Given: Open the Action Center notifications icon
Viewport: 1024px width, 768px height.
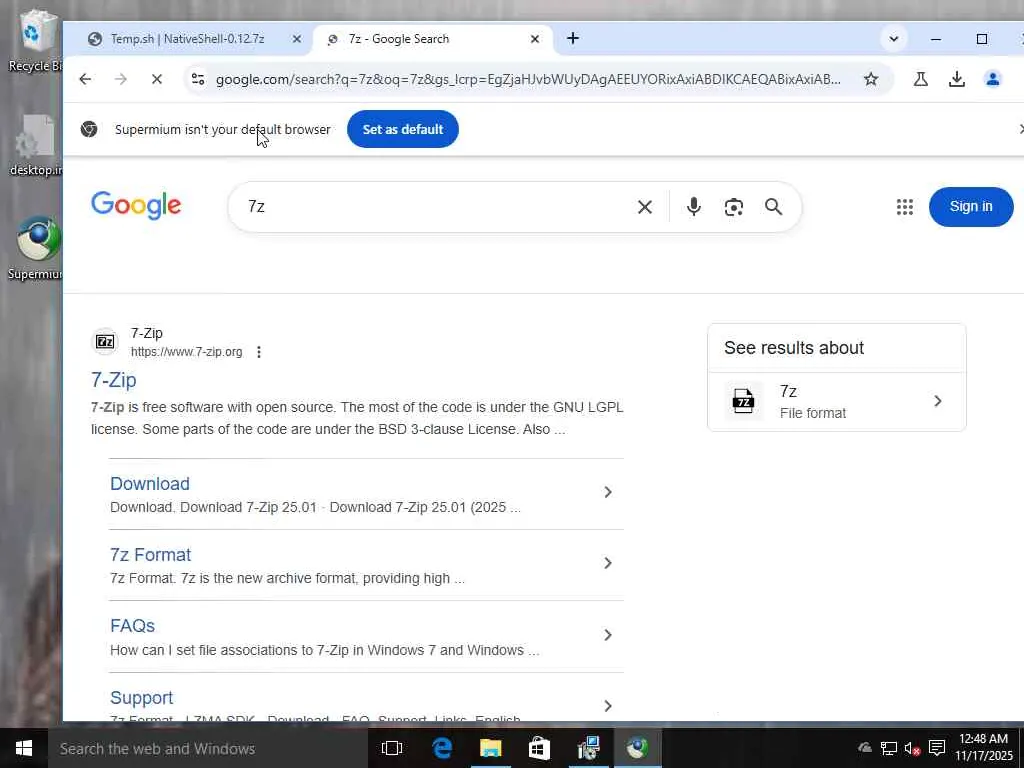Looking at the screenshot, I should (937, 748).
